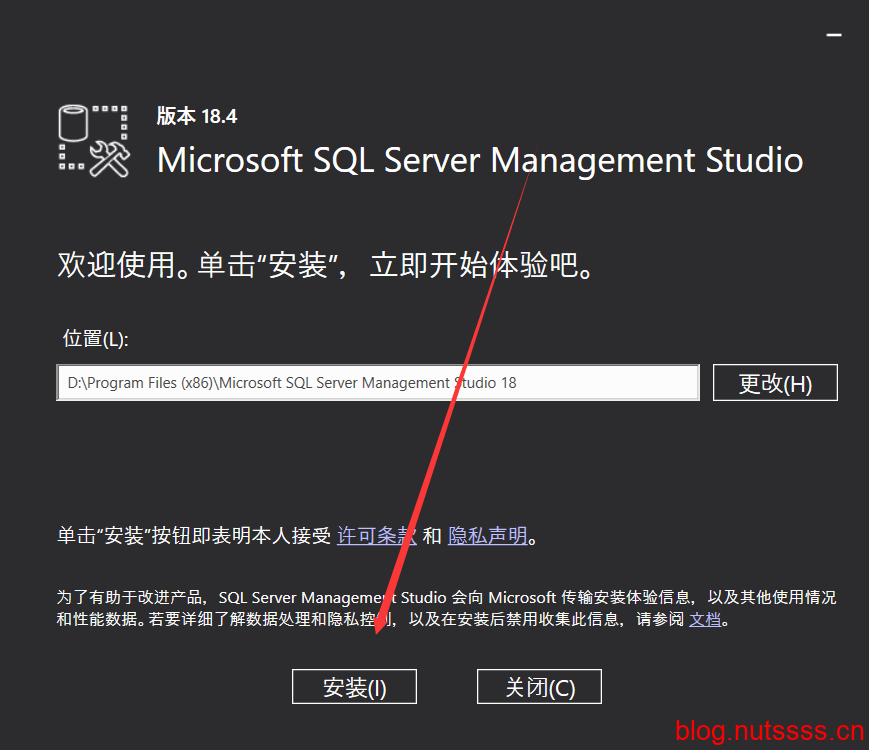Click the 版本 18.4 version text
Image resolution: width=869 pixels, height=750 pixels.
click(x=197, y=116)
